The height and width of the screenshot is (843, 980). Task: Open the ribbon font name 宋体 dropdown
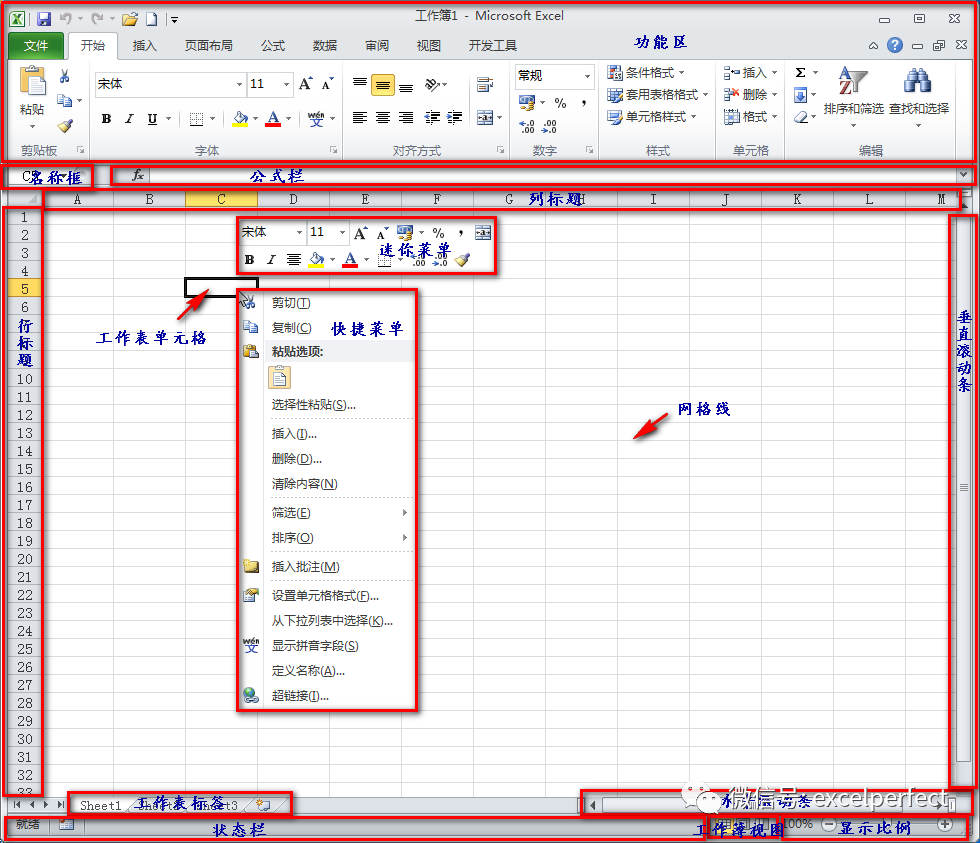click(239, 84)
